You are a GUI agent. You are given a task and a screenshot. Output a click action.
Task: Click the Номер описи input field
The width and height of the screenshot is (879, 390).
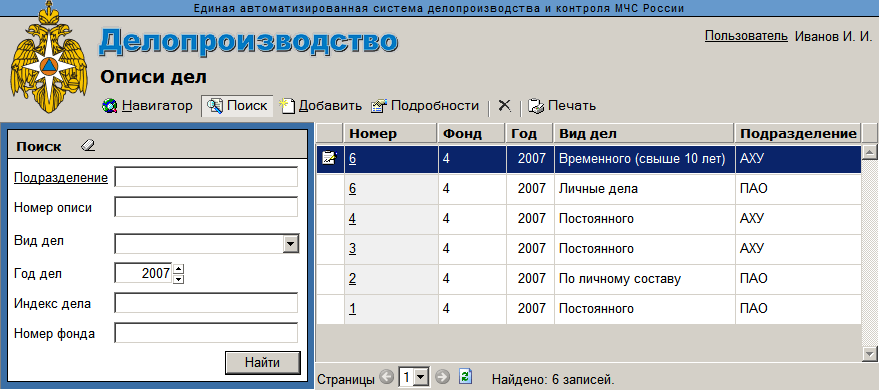tap(206, 207)
